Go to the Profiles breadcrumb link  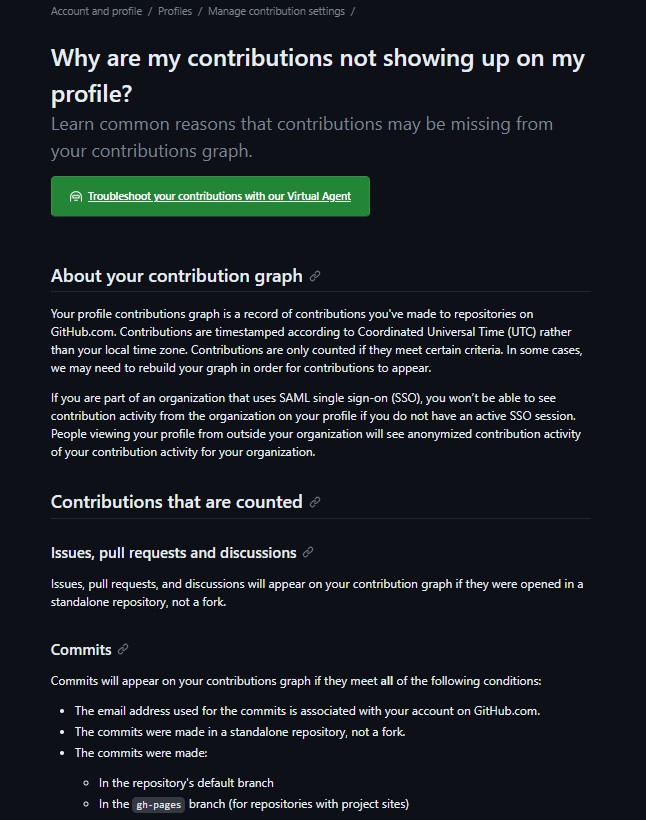pyautogui.click(x=175, y=11)
